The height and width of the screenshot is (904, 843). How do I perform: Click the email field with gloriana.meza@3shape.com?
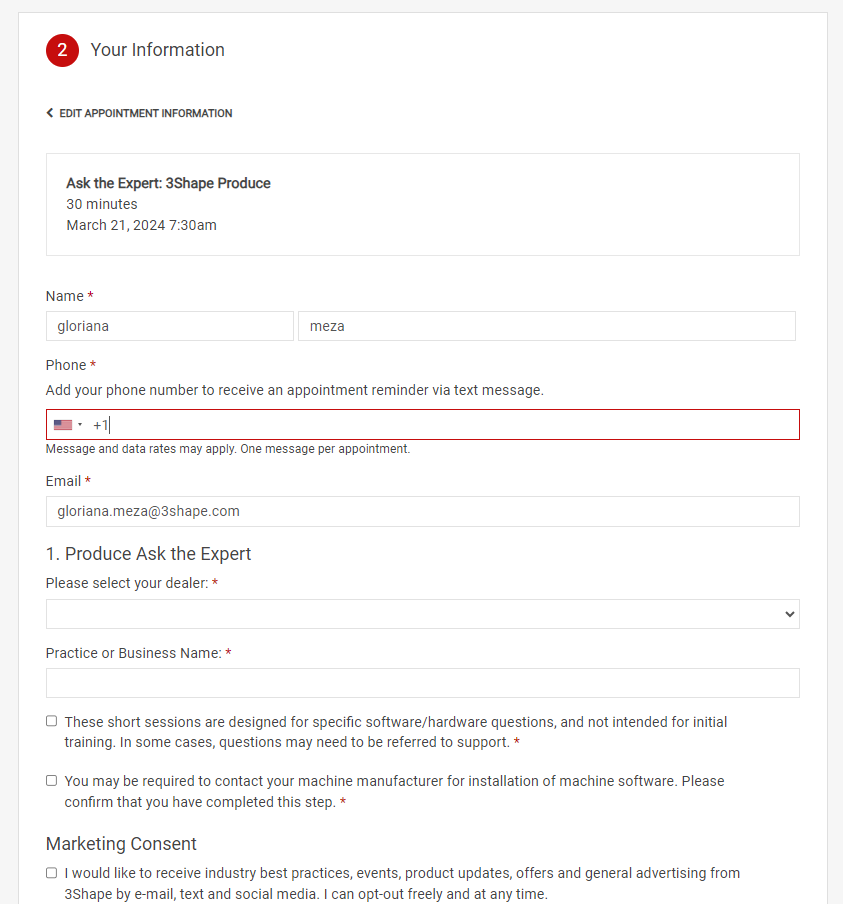pyautogui.click(x=422, y=511)
